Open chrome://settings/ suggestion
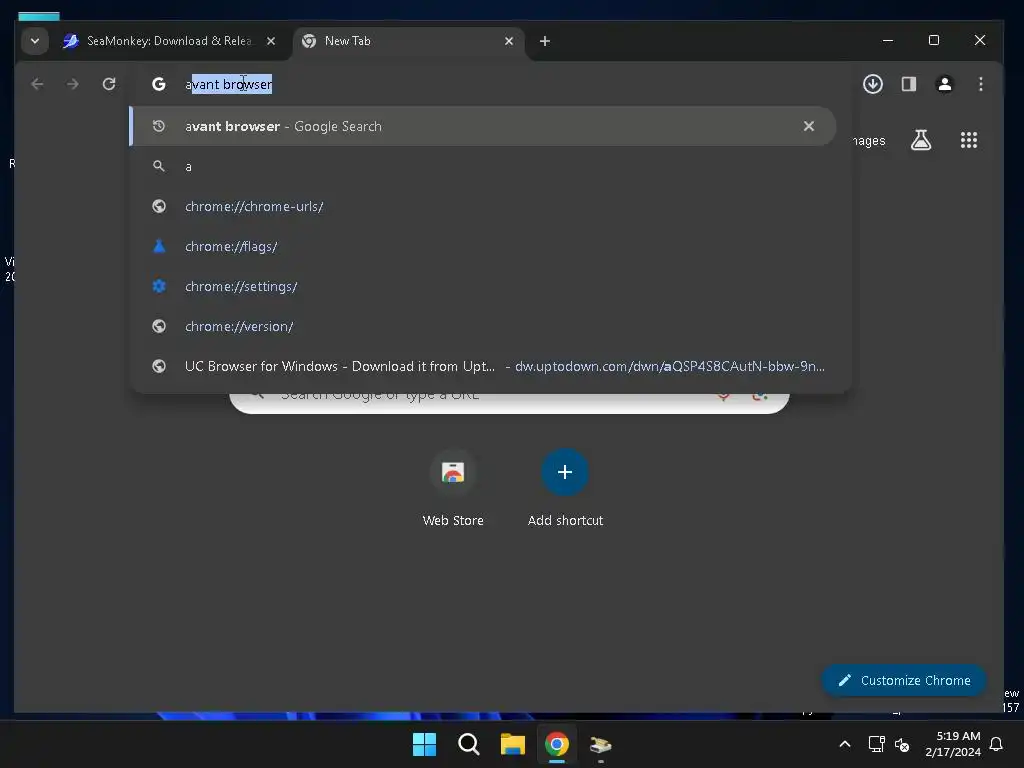The width and height of the screenshot is (1024, 768). pyautogui.click(x=483, y=286)
